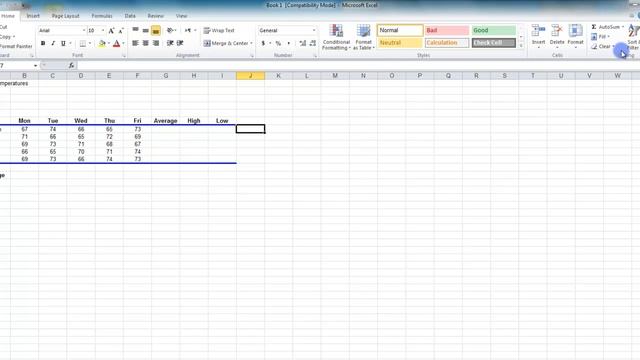The height and width of the screenshot is (360, 640).
Task: Select highlighted Bottom Align icon
Action: [156, 30]
